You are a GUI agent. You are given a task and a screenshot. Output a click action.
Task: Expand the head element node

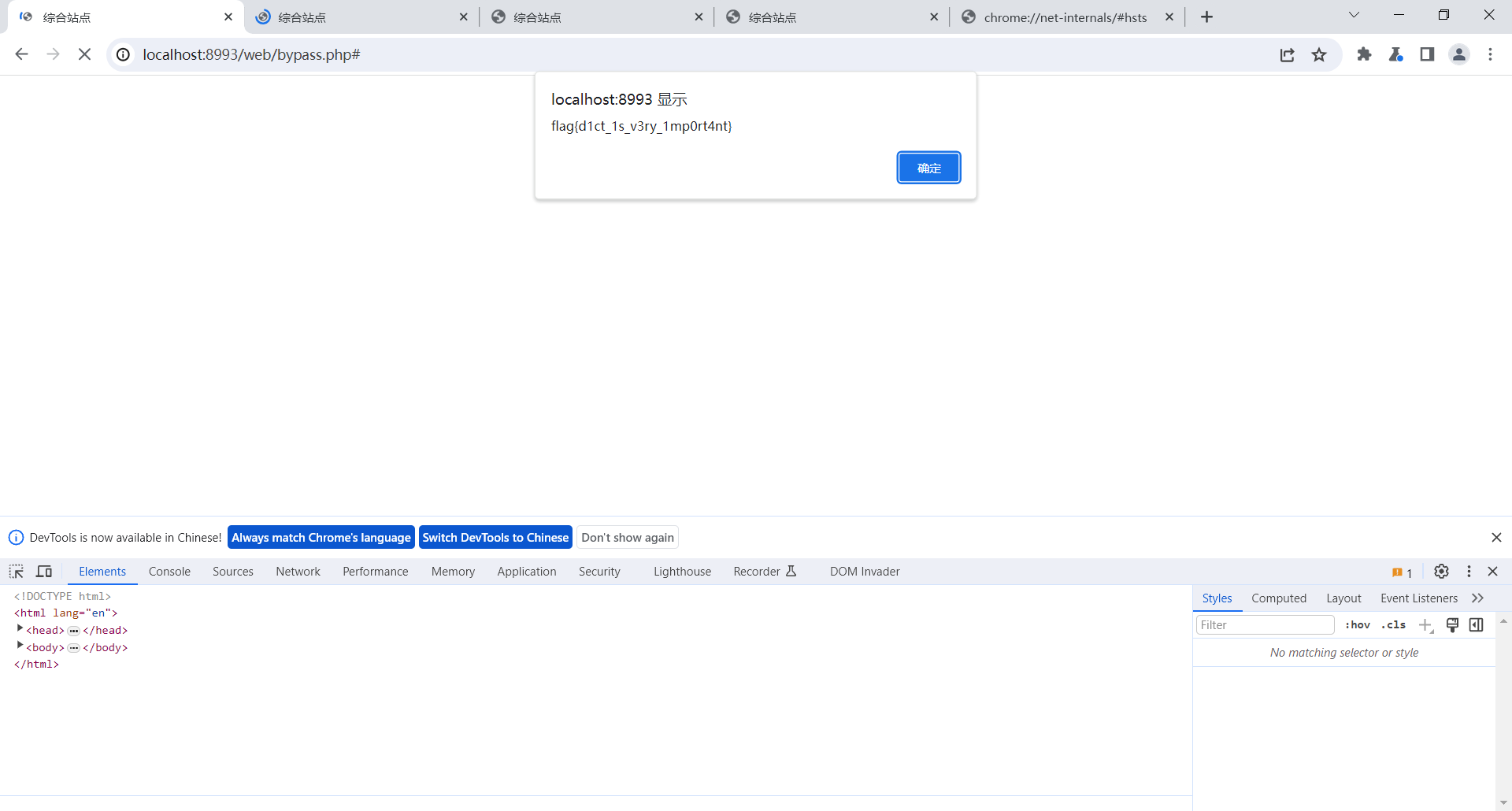pyautogui.click(x=20, y=629)
